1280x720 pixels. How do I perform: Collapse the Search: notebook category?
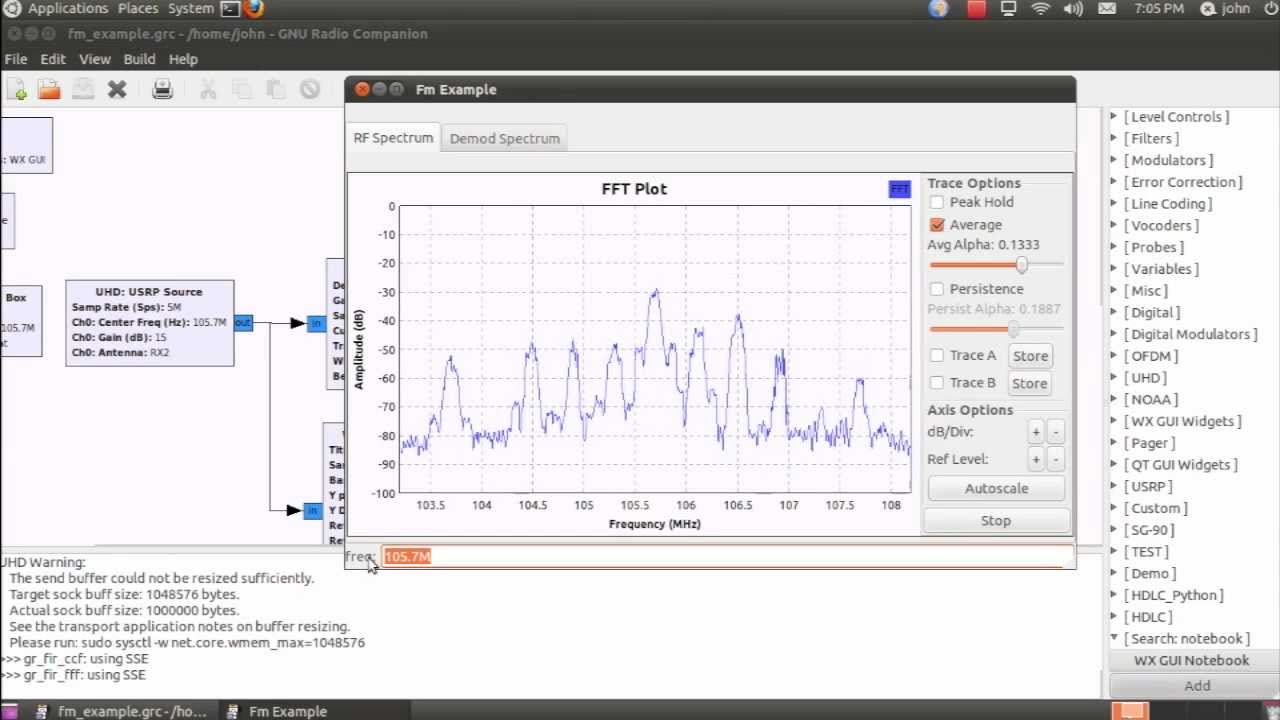[1114, 638]
